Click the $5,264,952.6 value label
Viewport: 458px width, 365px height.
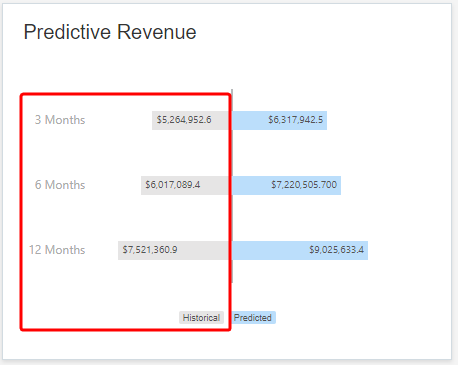(x=184, y=120)
